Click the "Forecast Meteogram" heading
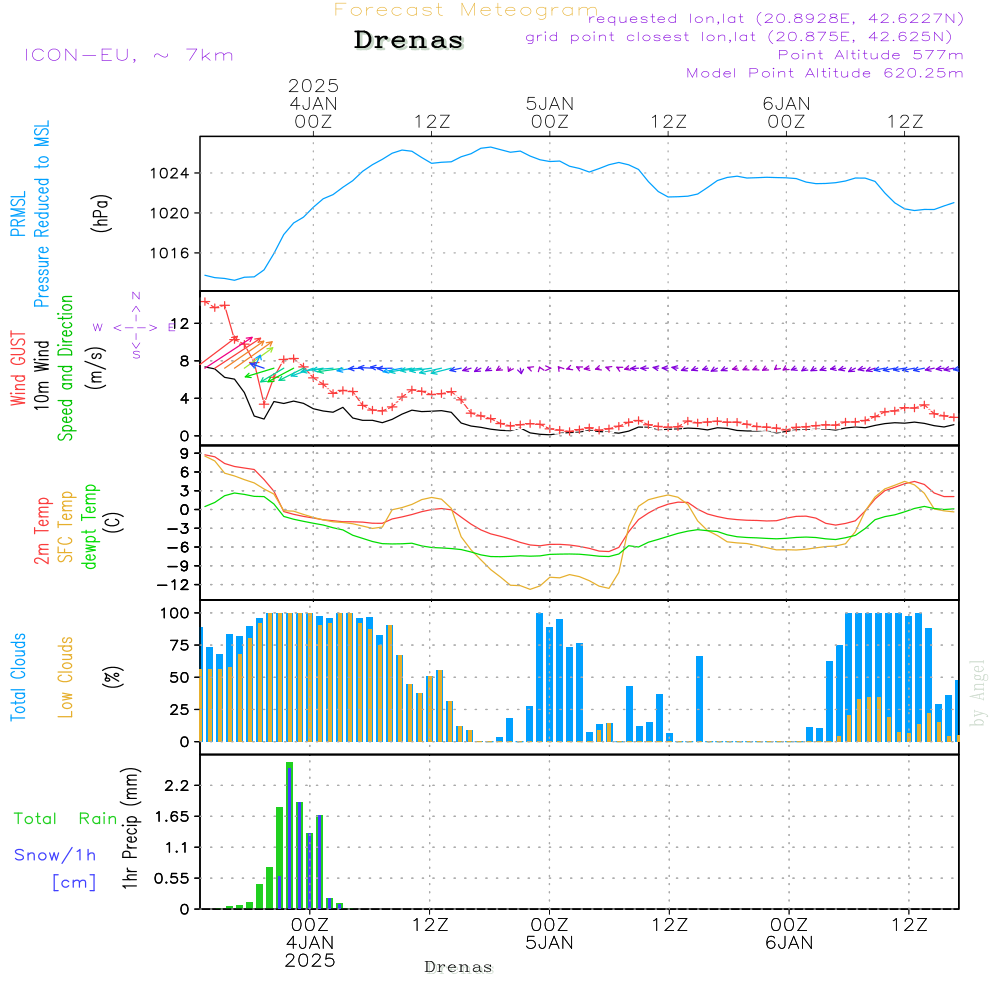 point(466,10)
